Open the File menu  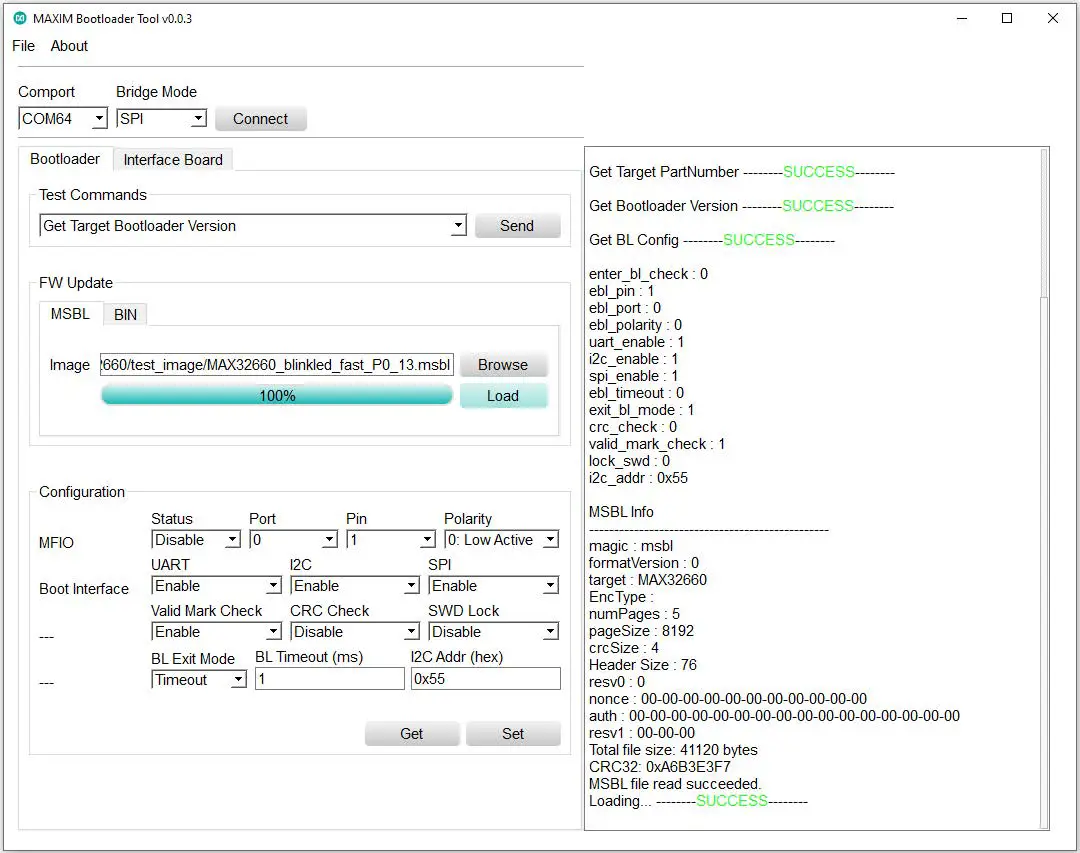pos(23,45)
